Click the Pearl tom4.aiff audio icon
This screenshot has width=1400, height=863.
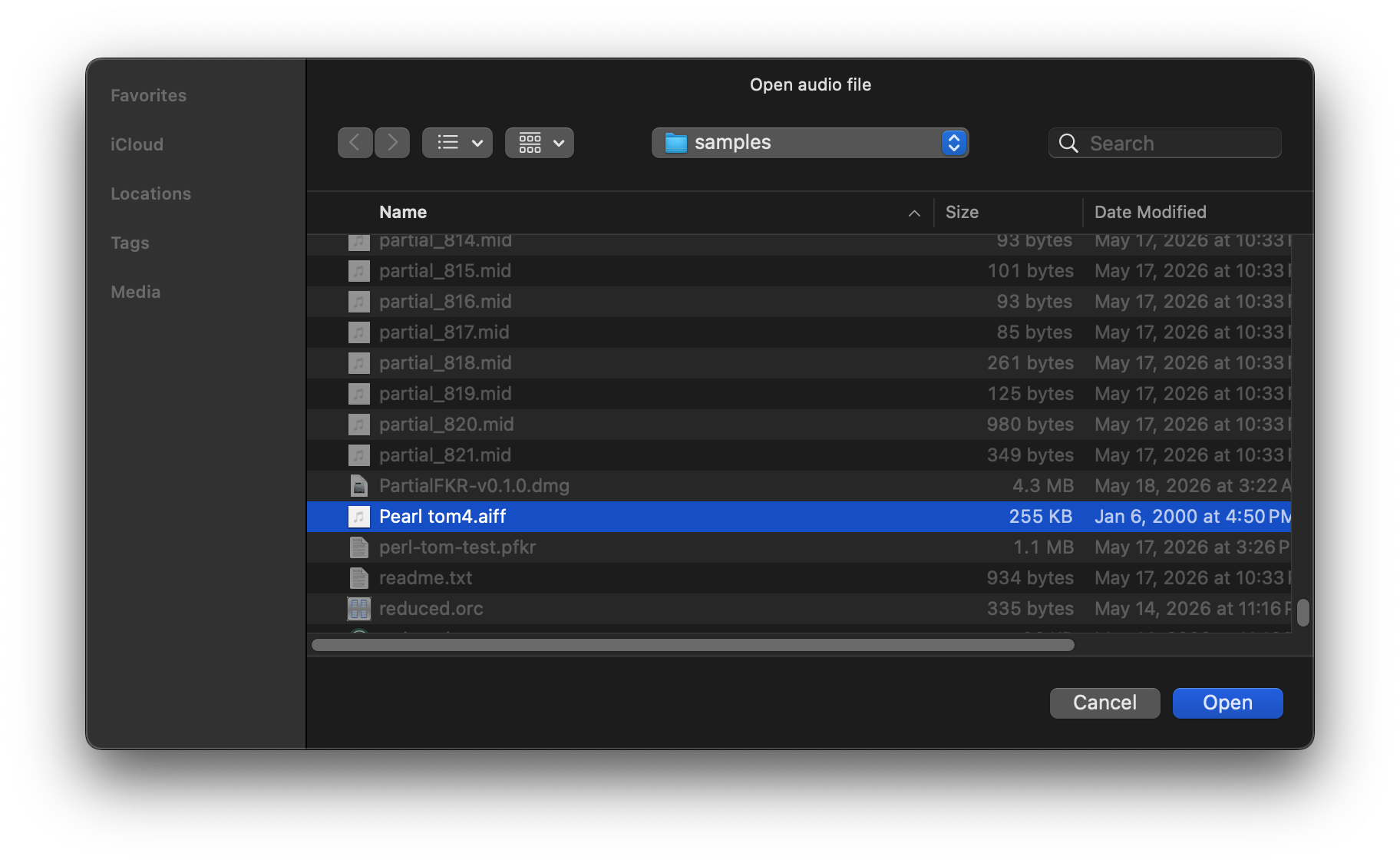pos(358,517)
